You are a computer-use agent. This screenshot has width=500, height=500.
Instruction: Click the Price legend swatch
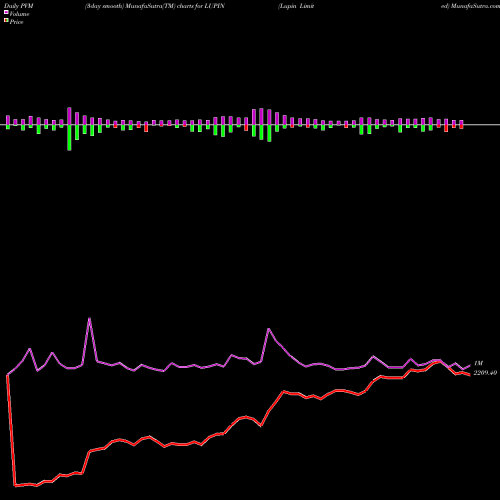6,21
